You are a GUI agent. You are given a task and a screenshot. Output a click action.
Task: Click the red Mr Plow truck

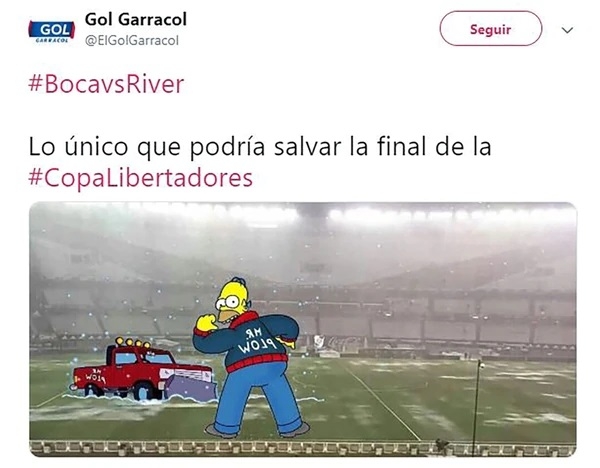pos(142,370)
